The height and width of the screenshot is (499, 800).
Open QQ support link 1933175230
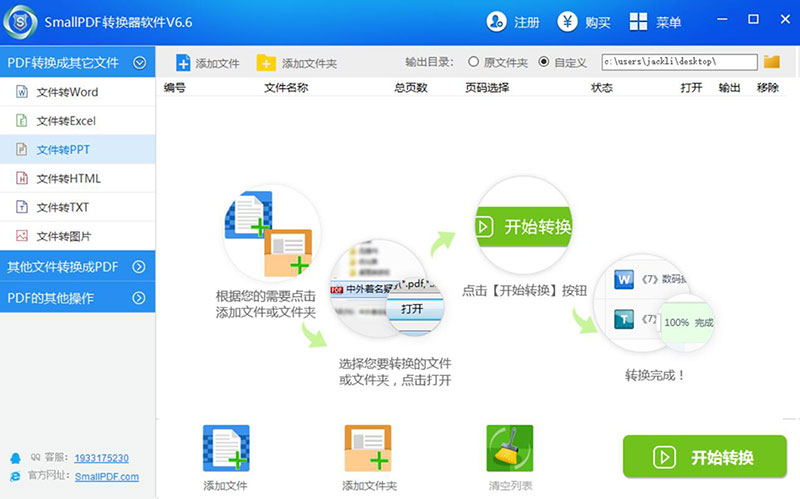click(x=102, y=458)
